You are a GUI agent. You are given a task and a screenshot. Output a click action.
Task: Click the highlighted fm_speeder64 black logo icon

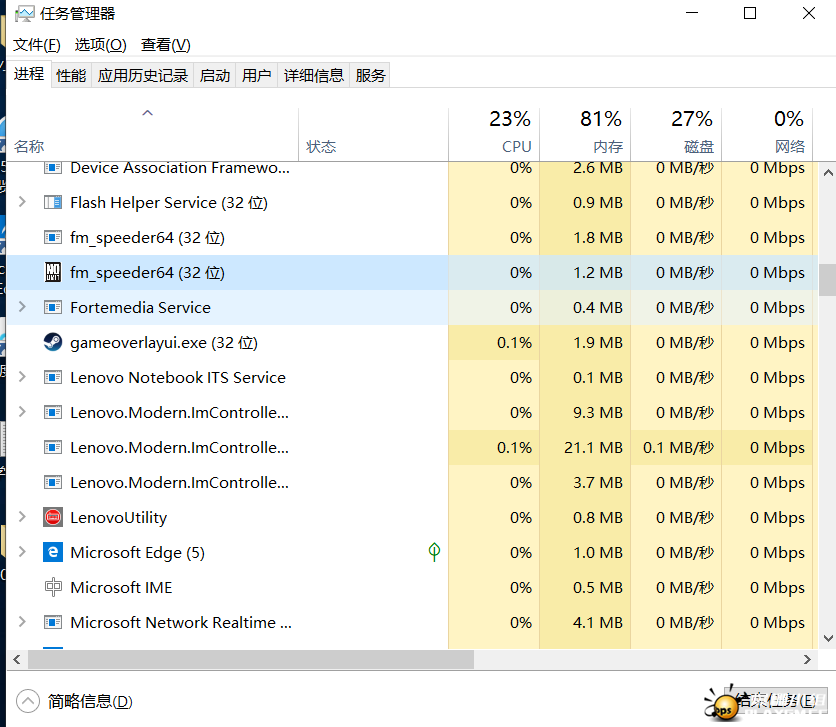point(53,272)
